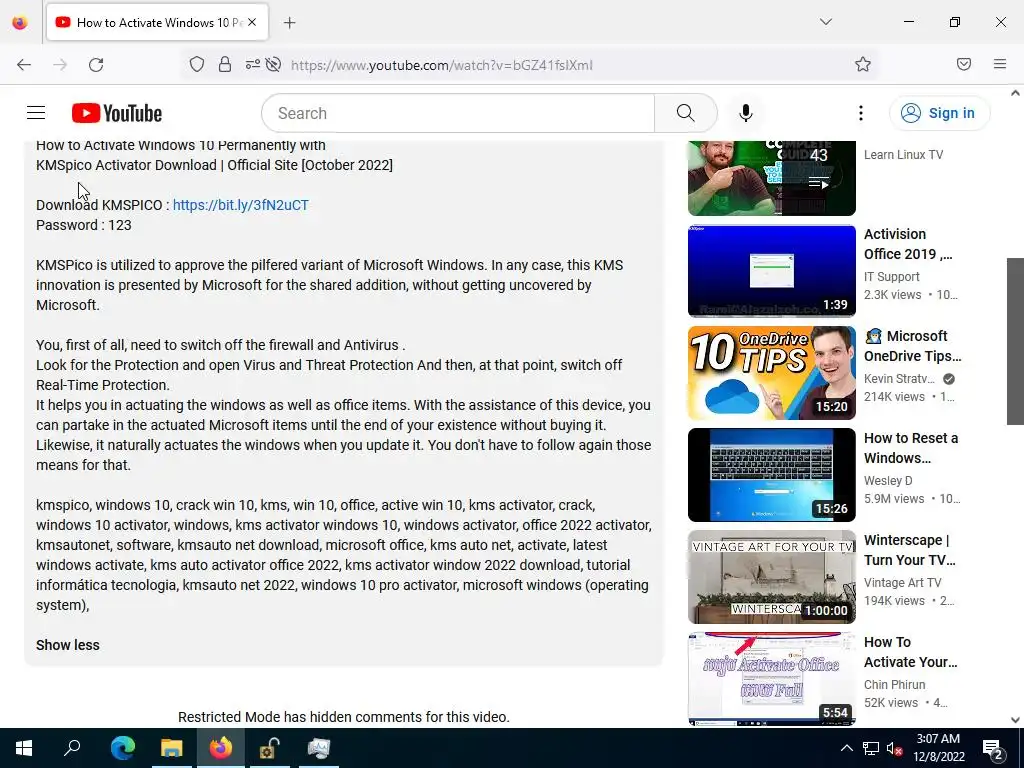
Task: Click Password : 123 text line
Action: point(84,225)
